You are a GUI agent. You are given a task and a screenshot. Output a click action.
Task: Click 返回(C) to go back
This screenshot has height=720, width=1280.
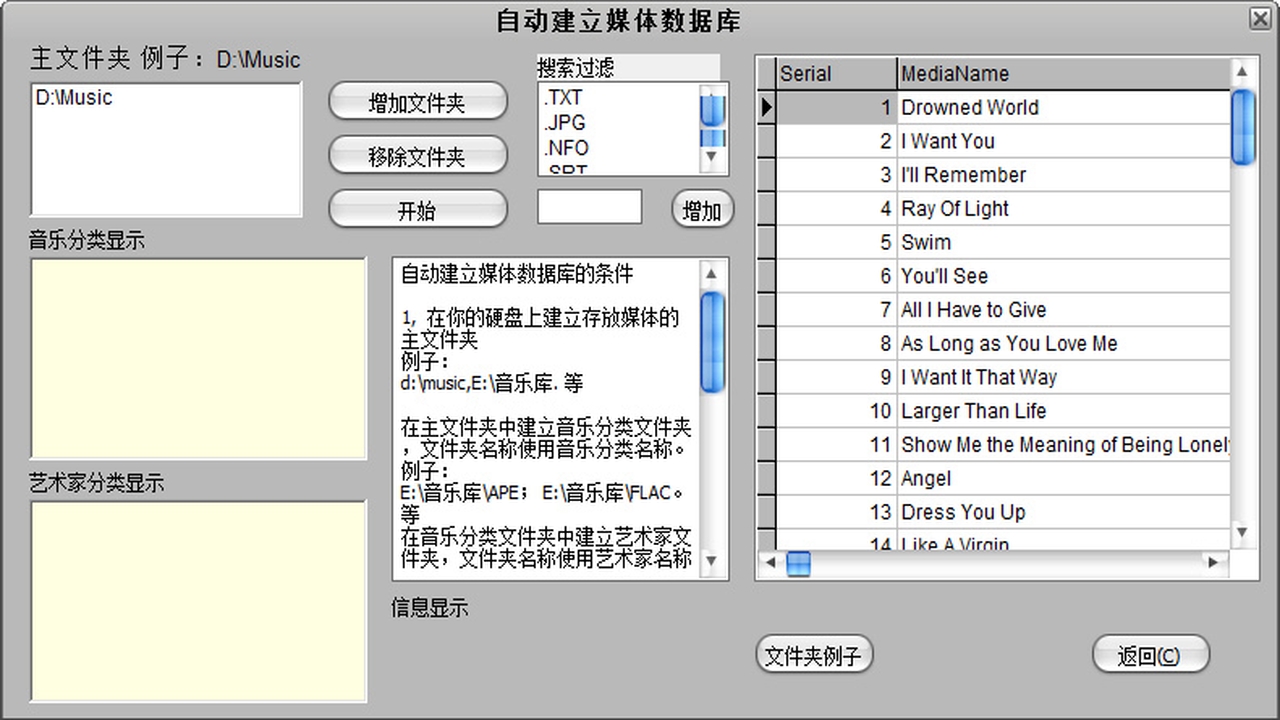(x=1150, y=655)
